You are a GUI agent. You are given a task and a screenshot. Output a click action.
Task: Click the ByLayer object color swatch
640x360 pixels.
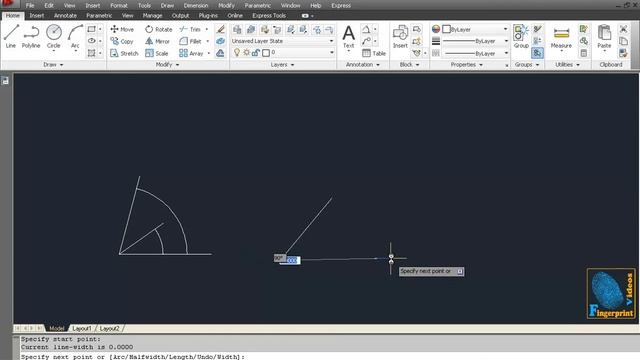[447, 29]
